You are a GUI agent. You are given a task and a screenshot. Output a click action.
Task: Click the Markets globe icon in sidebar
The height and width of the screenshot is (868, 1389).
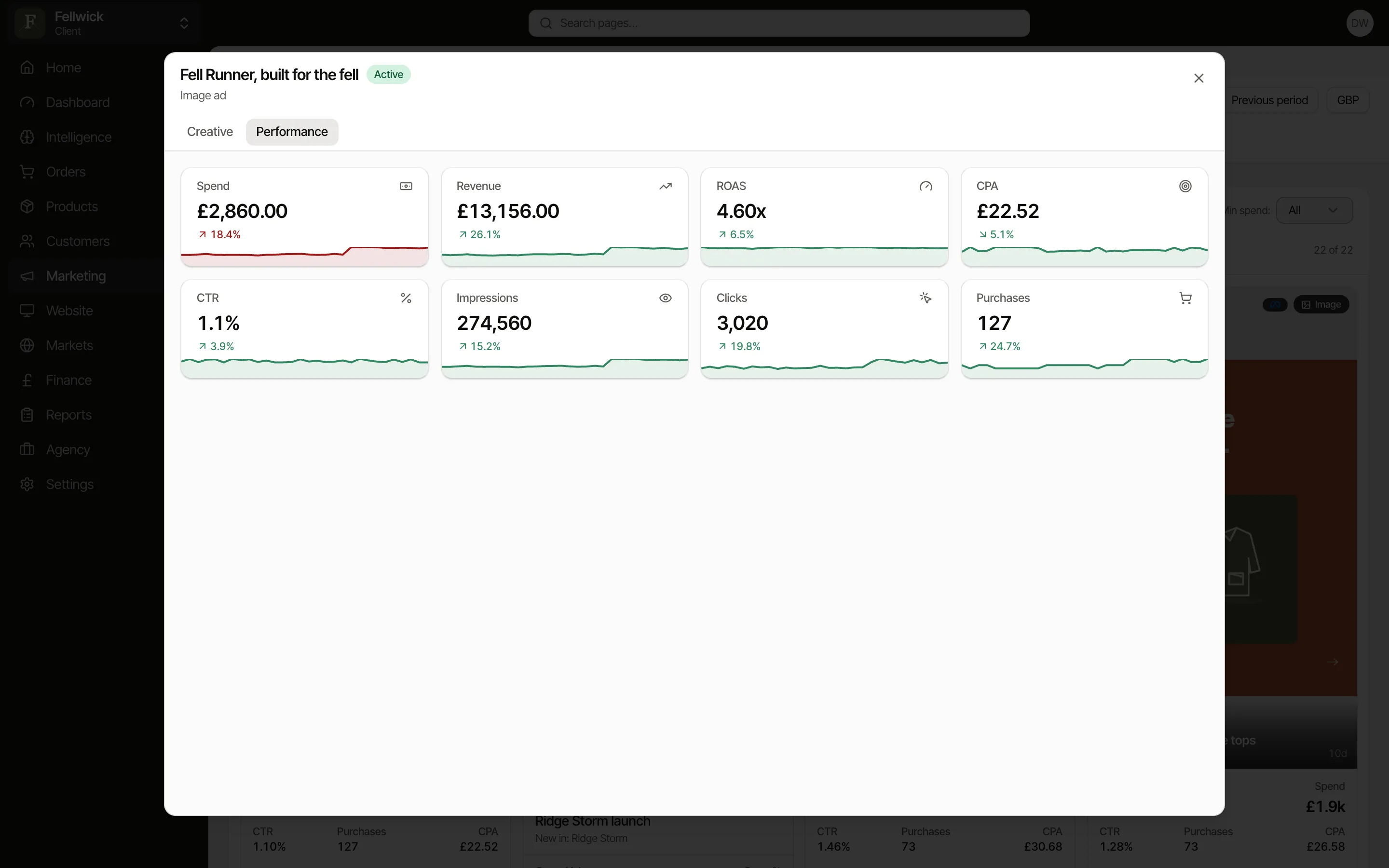pos(27,346)
